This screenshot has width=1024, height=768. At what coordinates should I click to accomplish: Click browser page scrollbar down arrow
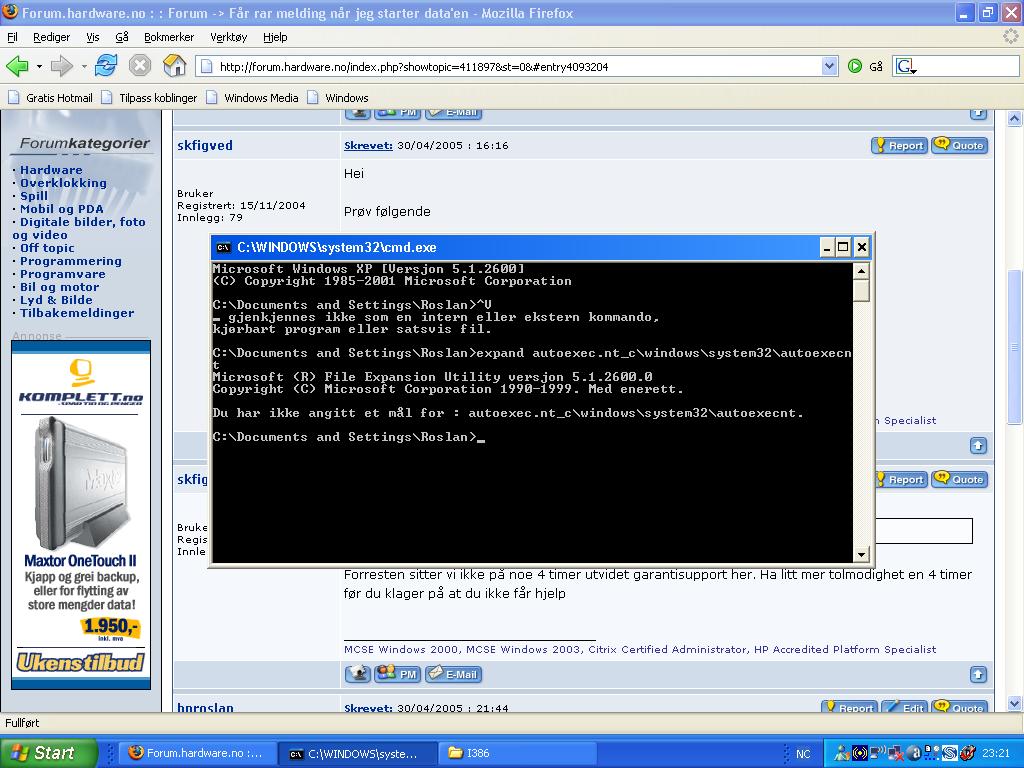click(x=1014, y=703)
